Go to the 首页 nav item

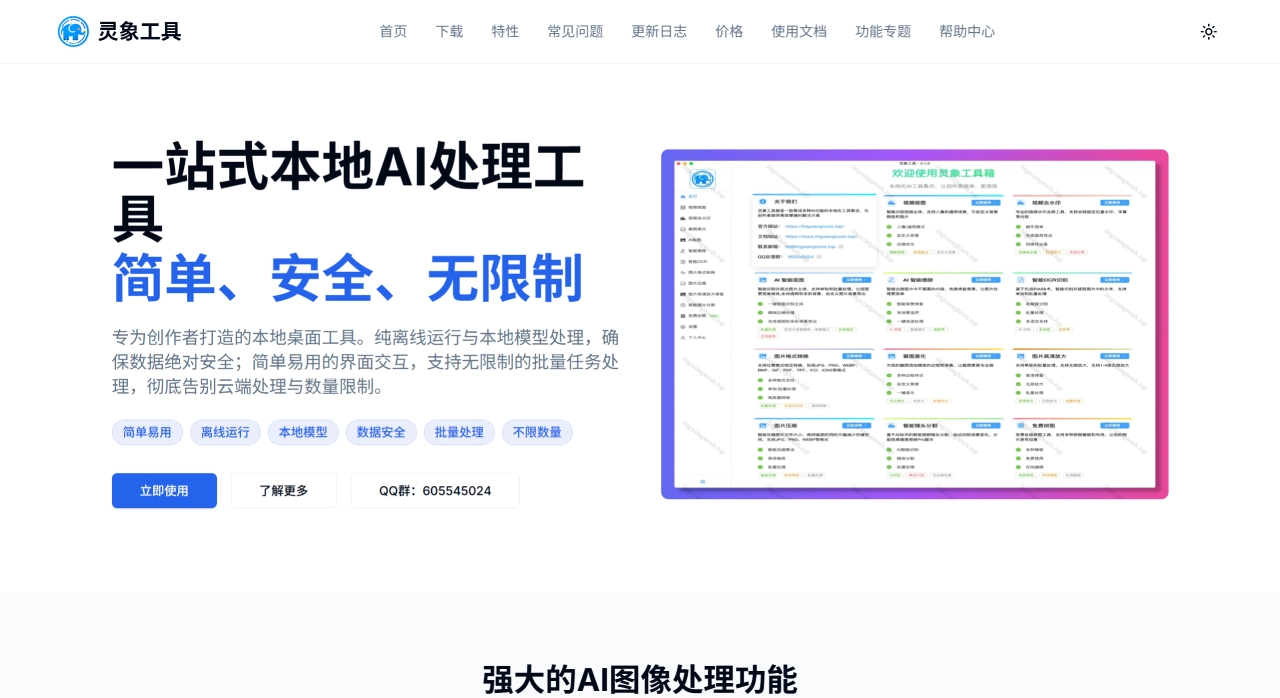tap(393, 31)
